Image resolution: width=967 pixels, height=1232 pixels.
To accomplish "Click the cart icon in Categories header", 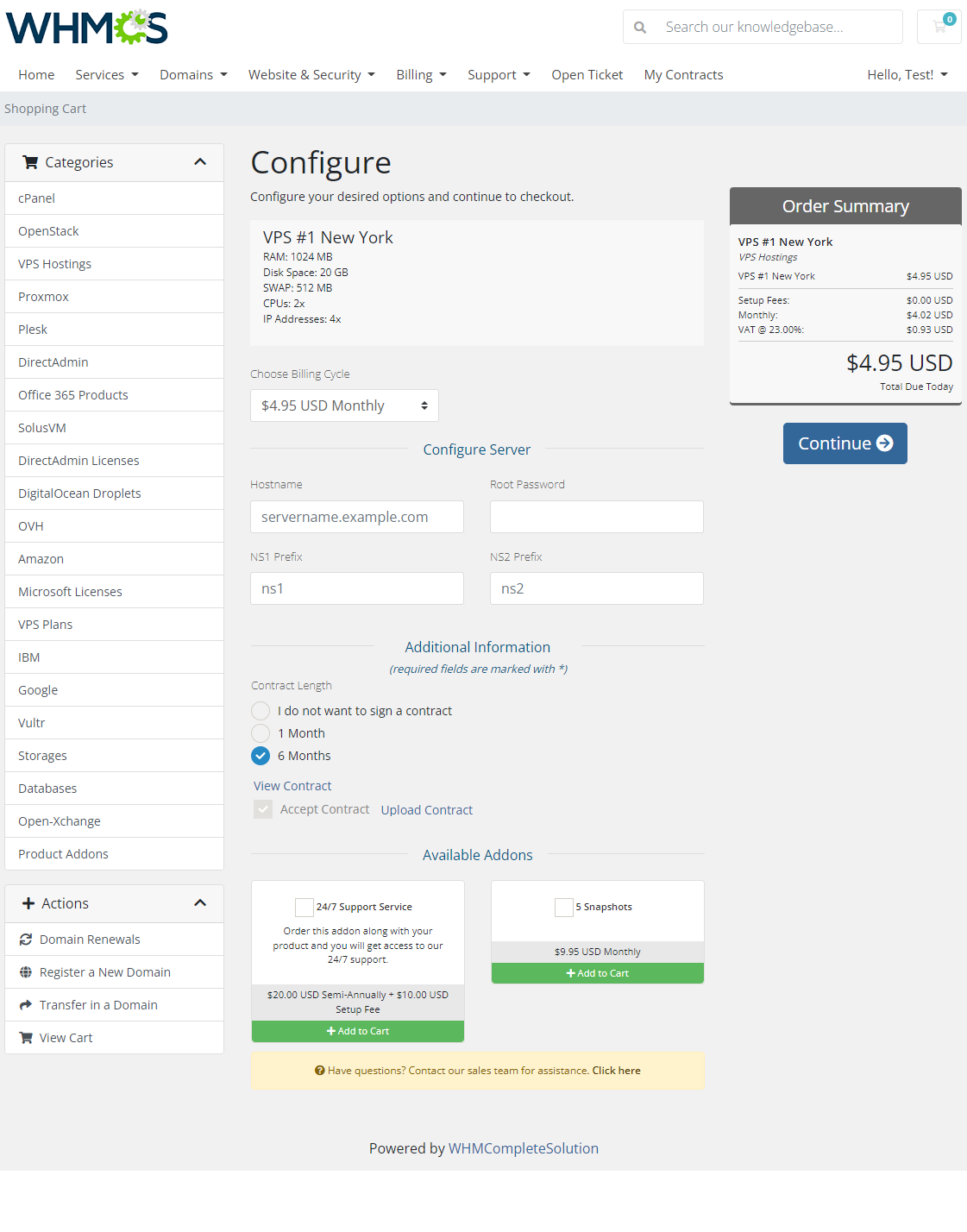I will pyautogui.click(x=30, y=162).
